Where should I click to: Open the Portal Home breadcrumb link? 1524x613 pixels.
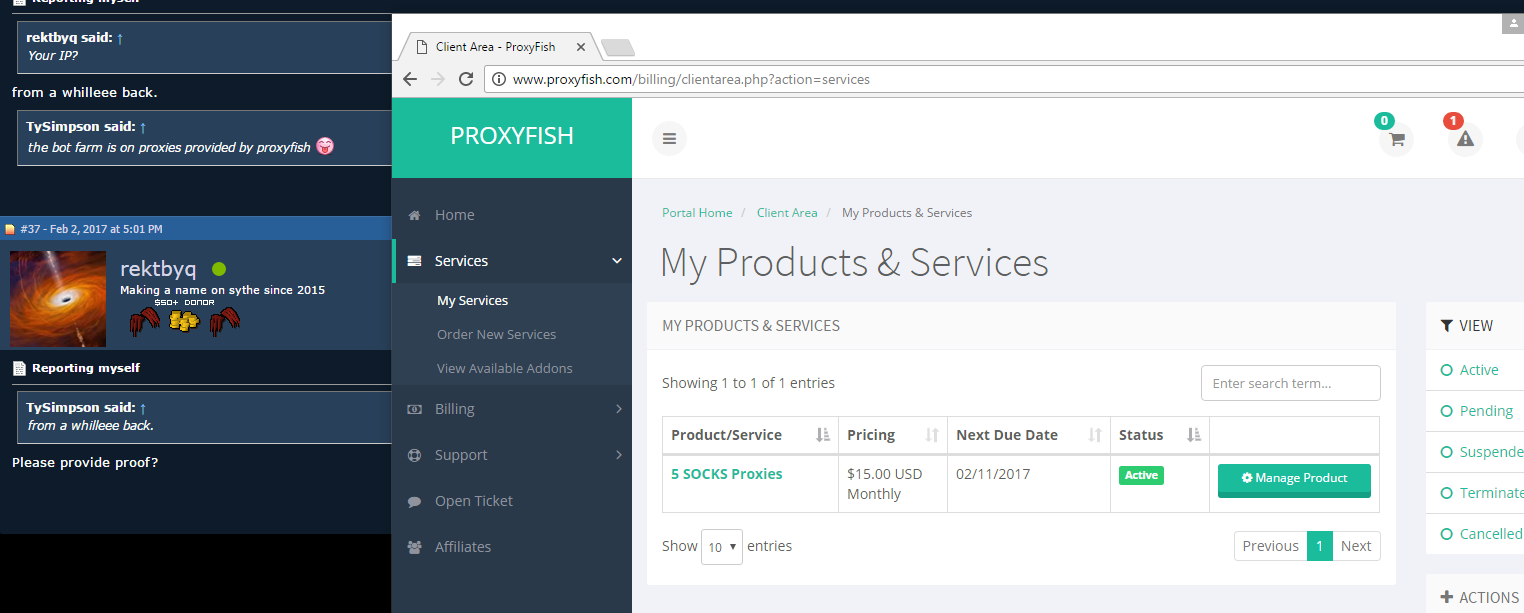click(697, 213)
